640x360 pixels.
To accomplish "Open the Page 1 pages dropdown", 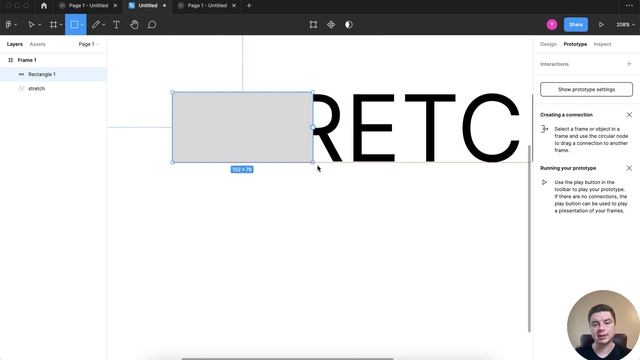I will (x=89, y=44).
